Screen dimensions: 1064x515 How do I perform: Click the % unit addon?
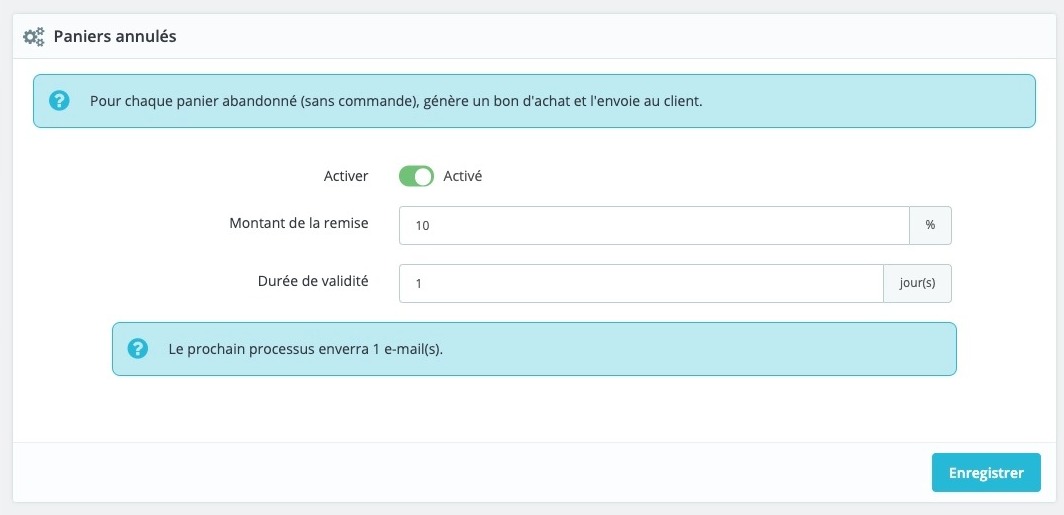tap(930, 225)
